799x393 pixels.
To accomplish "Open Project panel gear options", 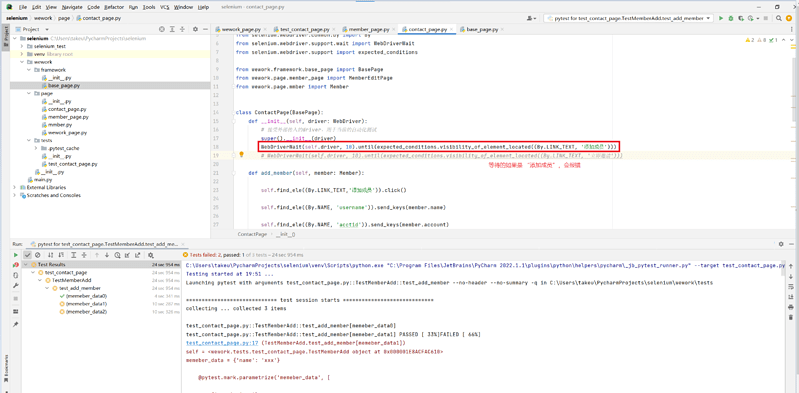I will click(195, 30).
